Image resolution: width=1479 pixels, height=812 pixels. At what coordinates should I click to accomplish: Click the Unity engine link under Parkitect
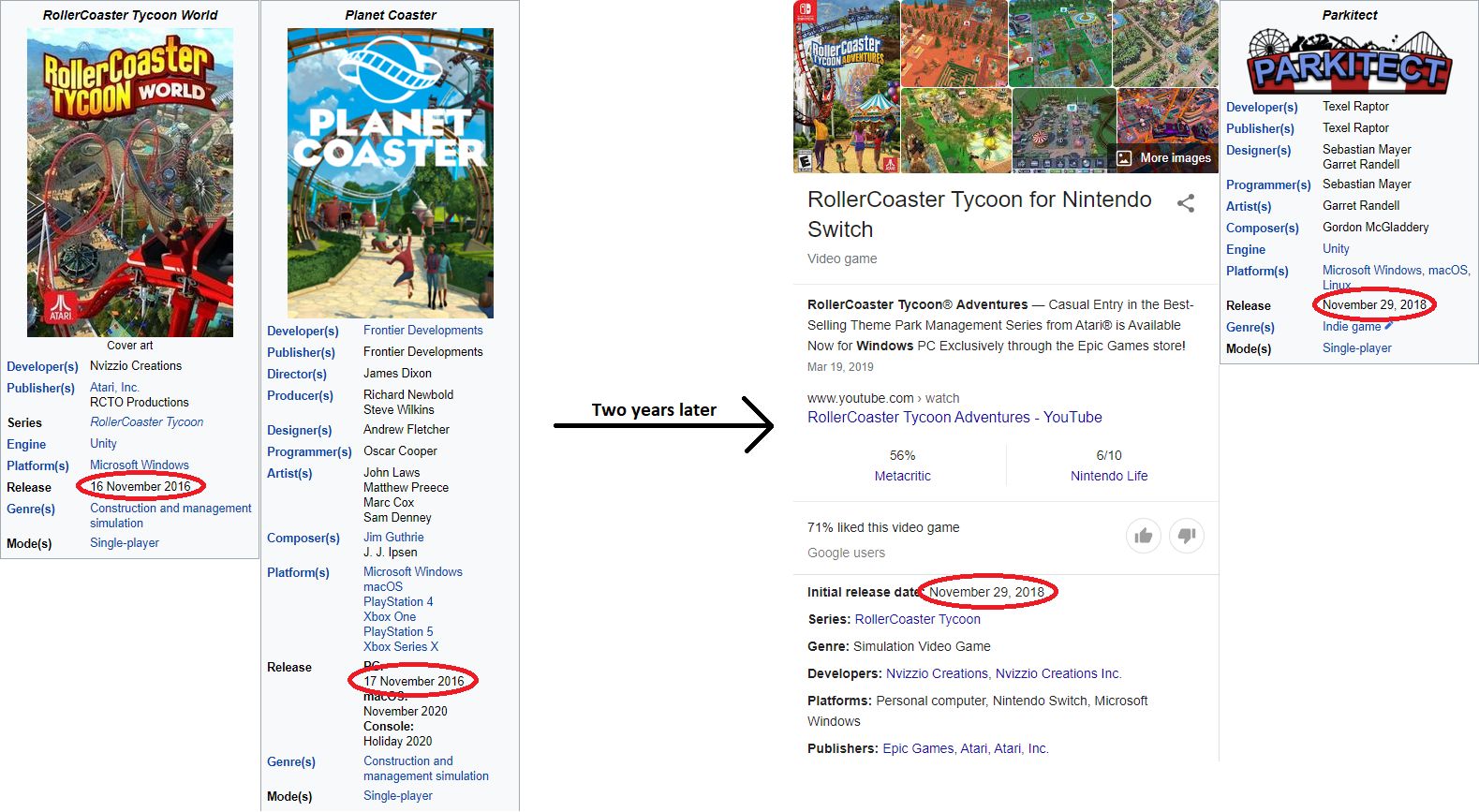click(1335, 249)
